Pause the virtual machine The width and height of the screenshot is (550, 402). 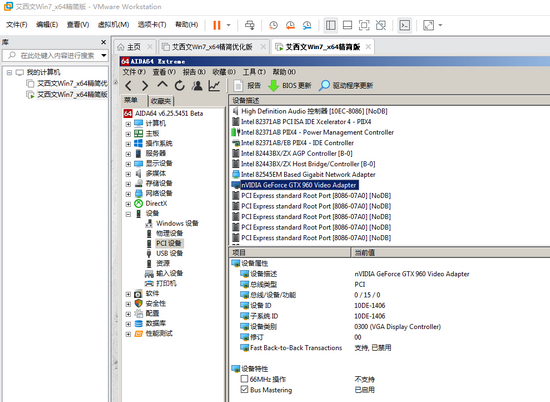tap(217, 25)
